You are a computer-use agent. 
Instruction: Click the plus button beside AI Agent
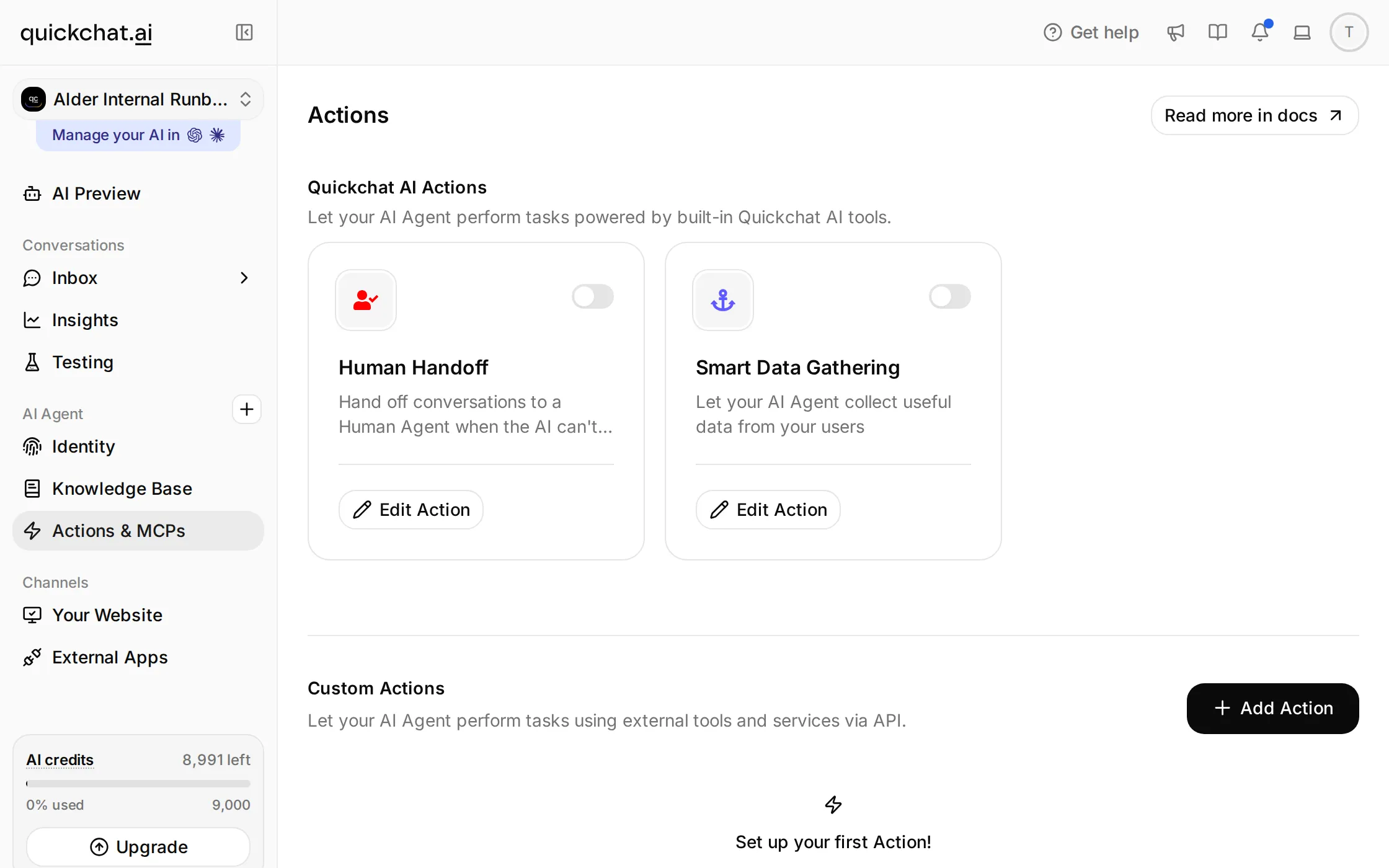click(247, 409)
